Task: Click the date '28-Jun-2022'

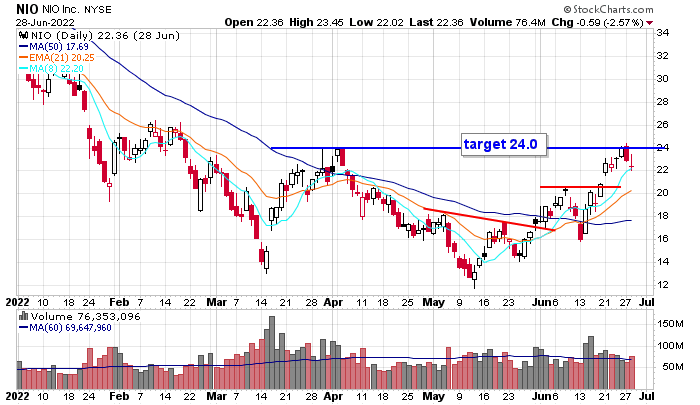Action: (x=45, y=22)
